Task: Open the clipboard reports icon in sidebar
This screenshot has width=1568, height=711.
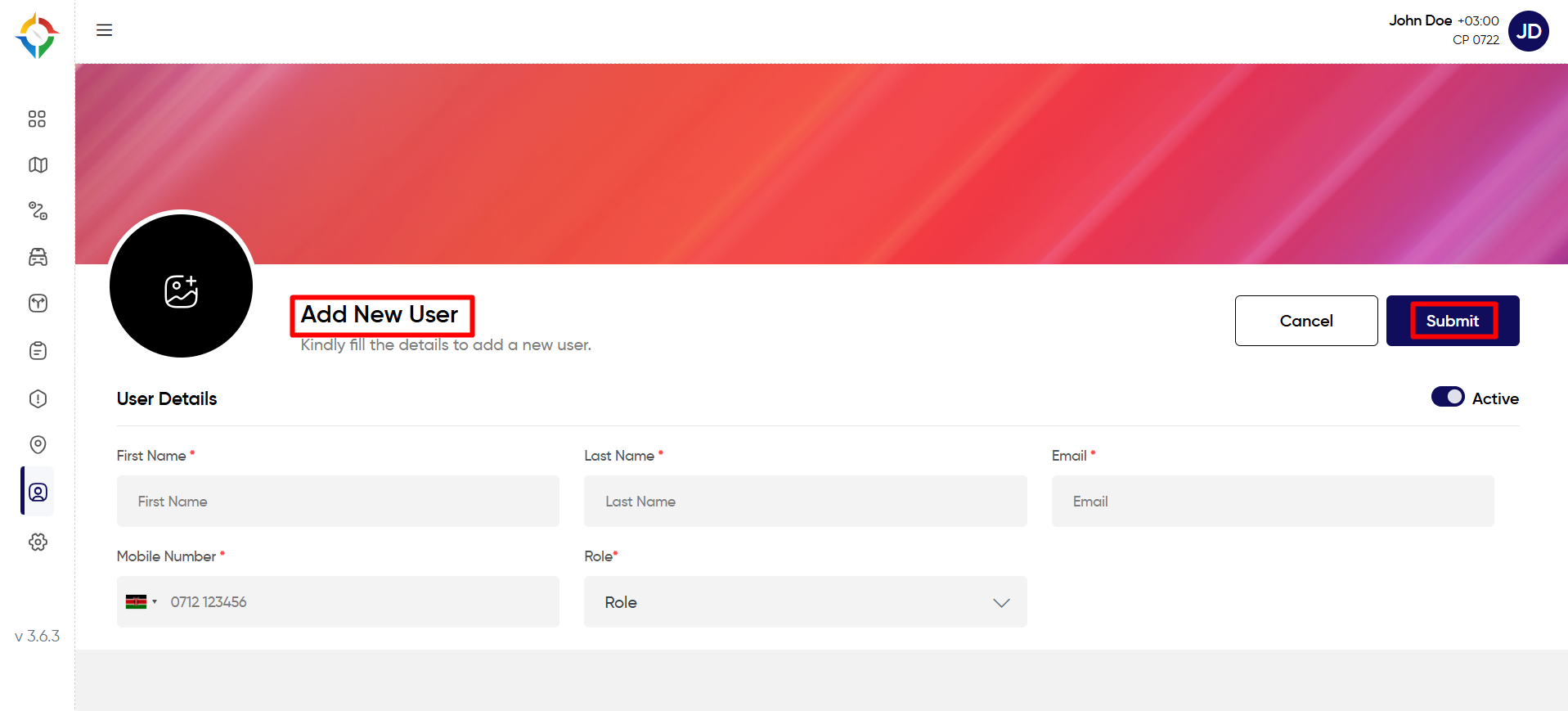Action: [x=38, y=351]
